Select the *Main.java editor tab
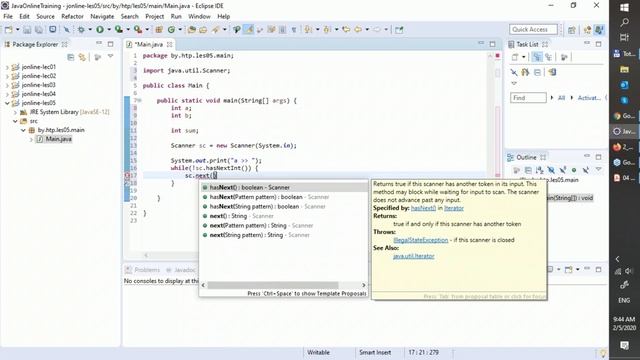Viewport: 640px width, 360px height. (x=148, y=44)
